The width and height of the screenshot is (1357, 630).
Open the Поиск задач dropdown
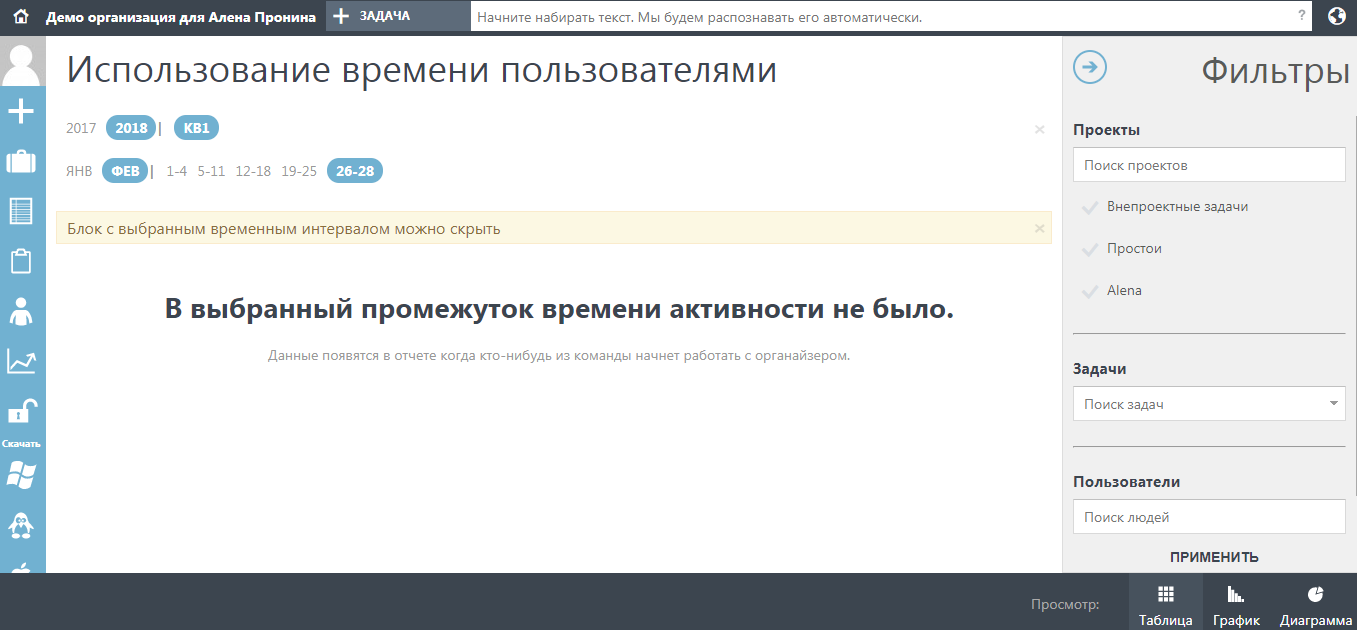1209,404
